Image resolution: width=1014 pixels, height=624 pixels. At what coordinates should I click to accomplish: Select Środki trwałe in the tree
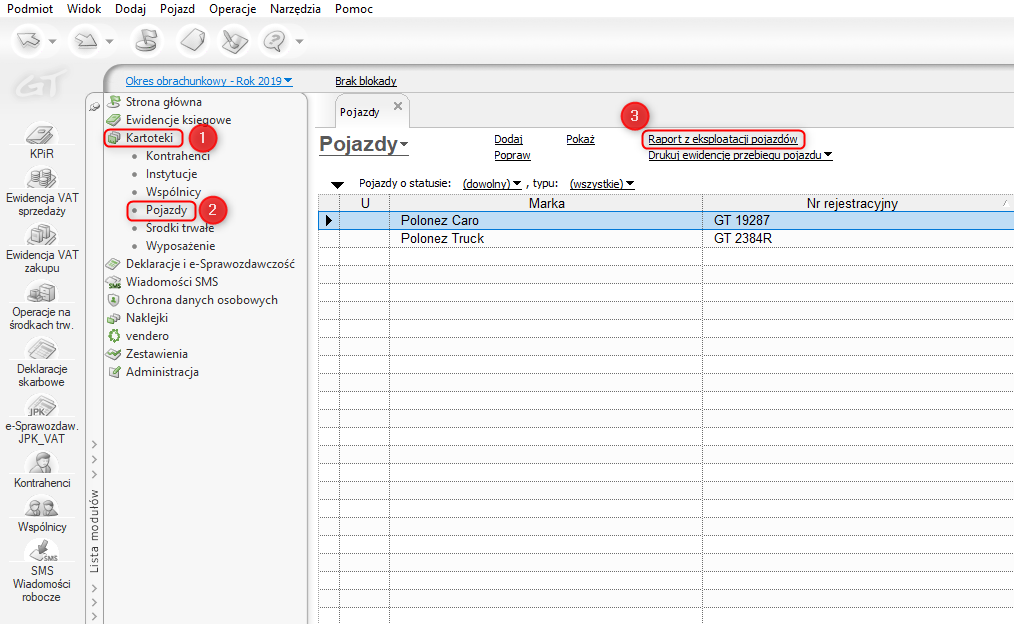[180, 228]
